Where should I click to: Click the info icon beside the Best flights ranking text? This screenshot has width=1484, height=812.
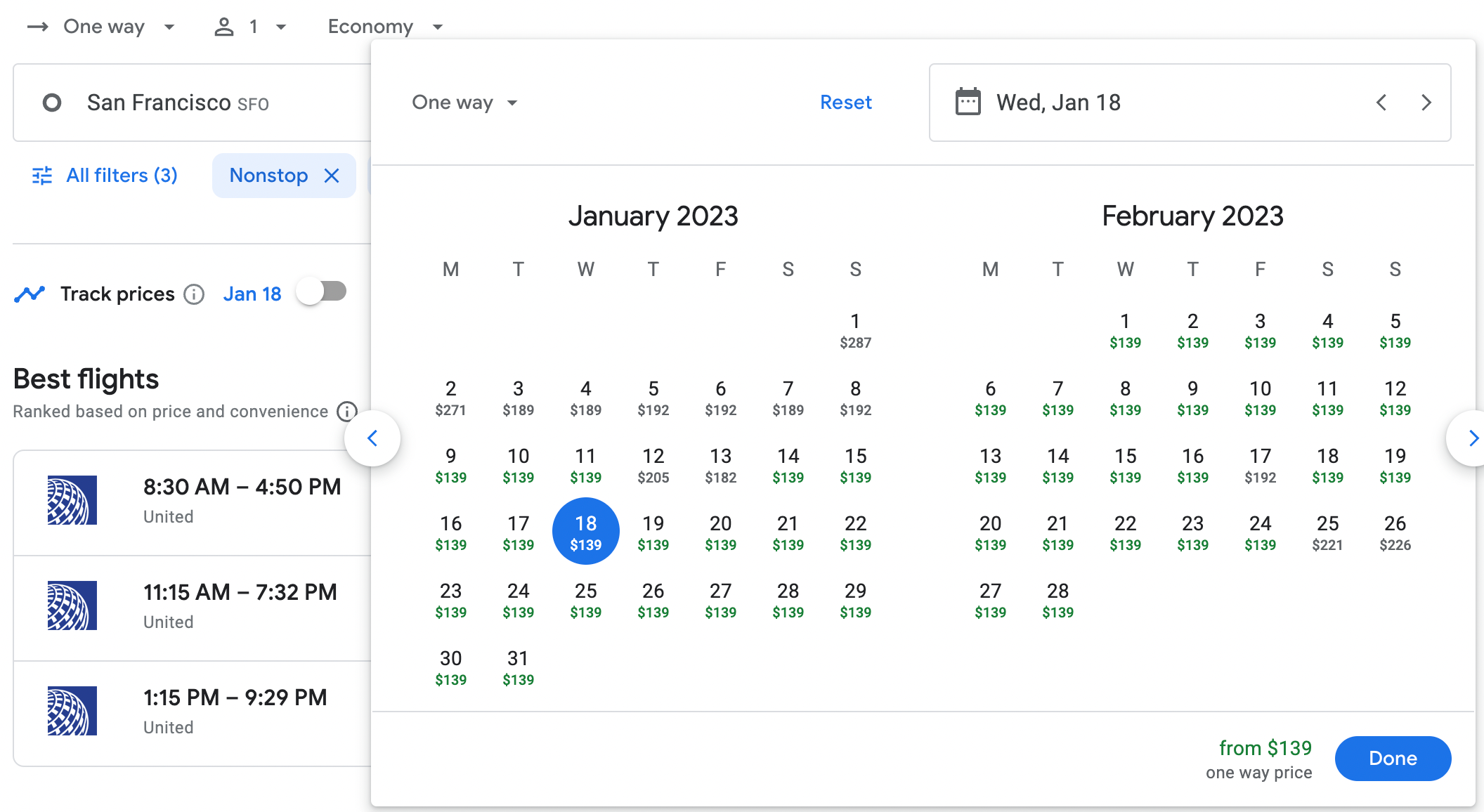point(346,412)
